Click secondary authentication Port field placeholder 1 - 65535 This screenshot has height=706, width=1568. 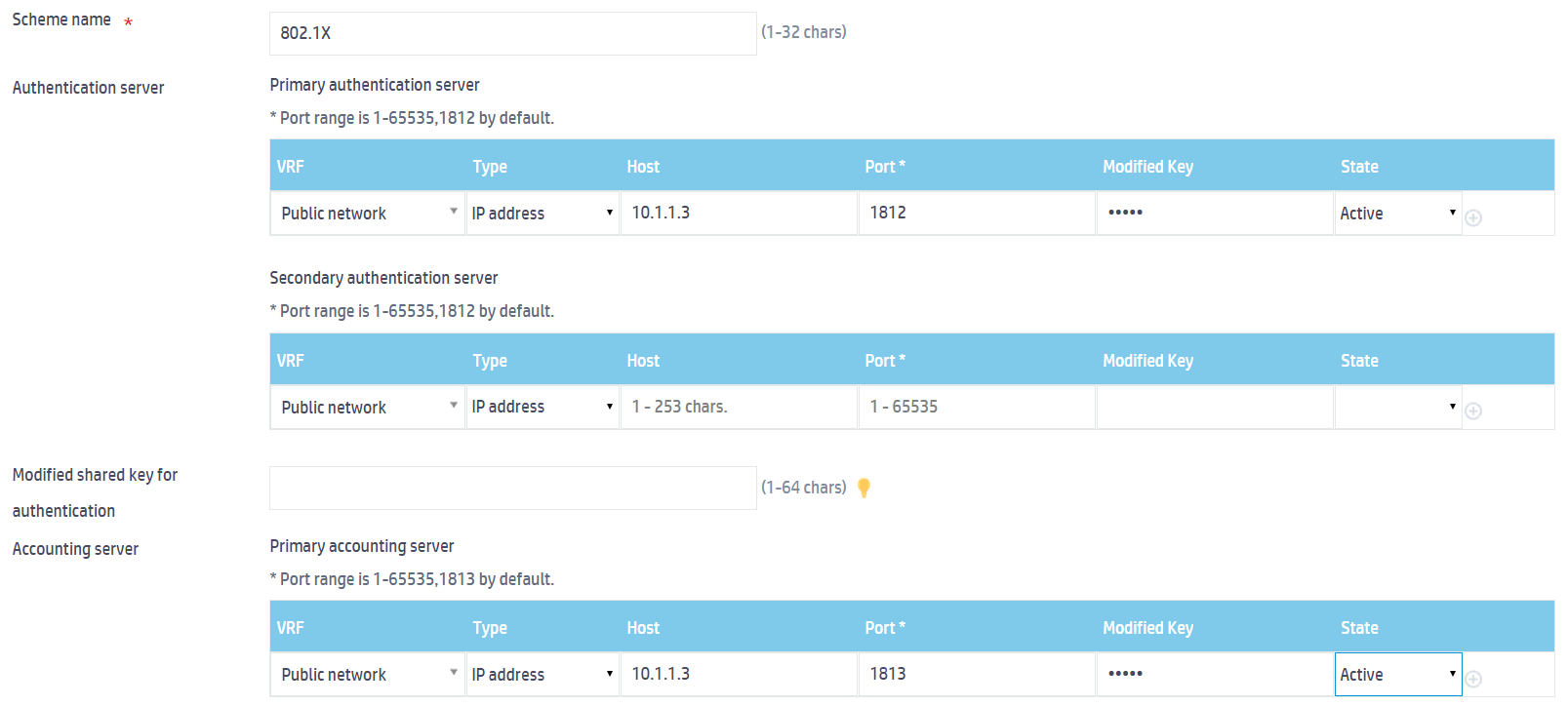(x=976, y=407)
